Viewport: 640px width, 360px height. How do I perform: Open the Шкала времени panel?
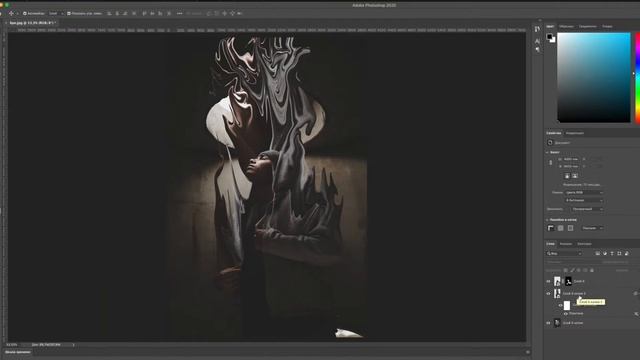[18, 352]
